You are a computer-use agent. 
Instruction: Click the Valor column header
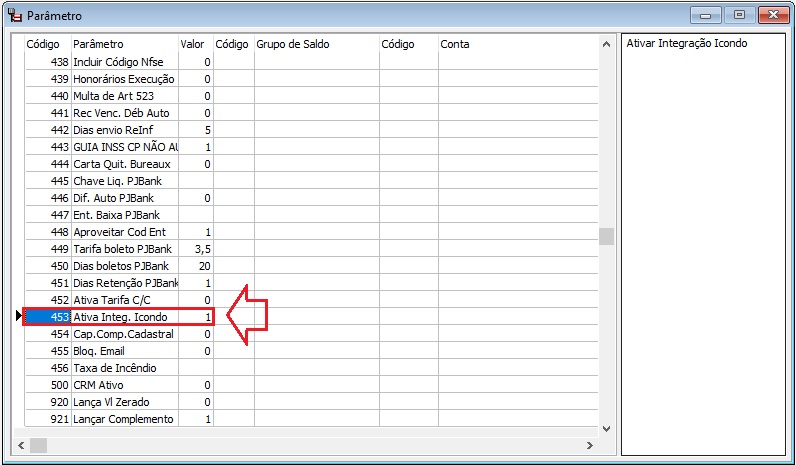[x=195, y=45]
